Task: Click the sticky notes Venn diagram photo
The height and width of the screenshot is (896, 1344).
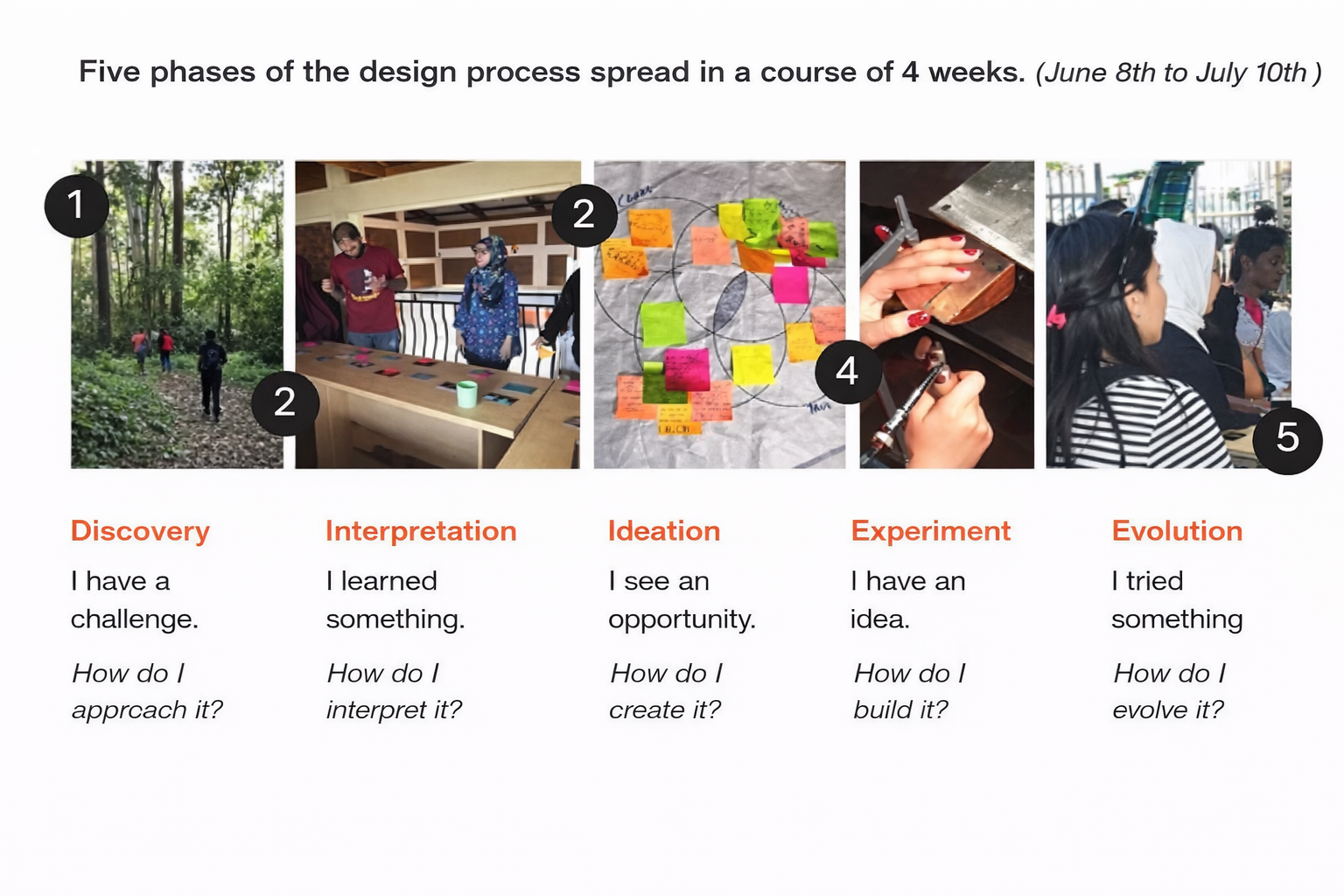Action: point(719,315)
